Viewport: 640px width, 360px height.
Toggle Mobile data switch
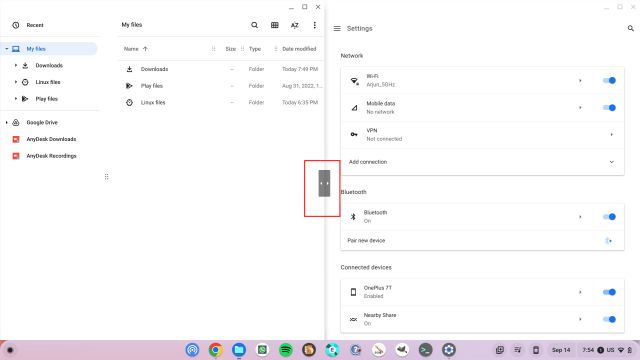click(x=609, y=108)
